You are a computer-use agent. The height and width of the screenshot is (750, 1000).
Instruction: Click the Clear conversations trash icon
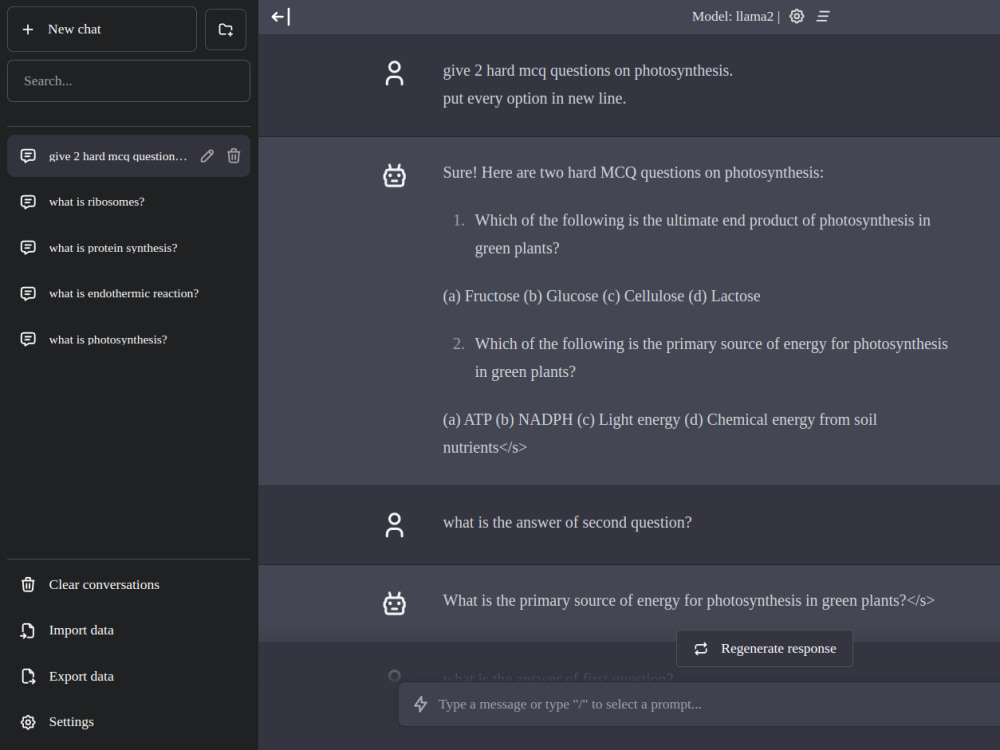coord(27,584)
